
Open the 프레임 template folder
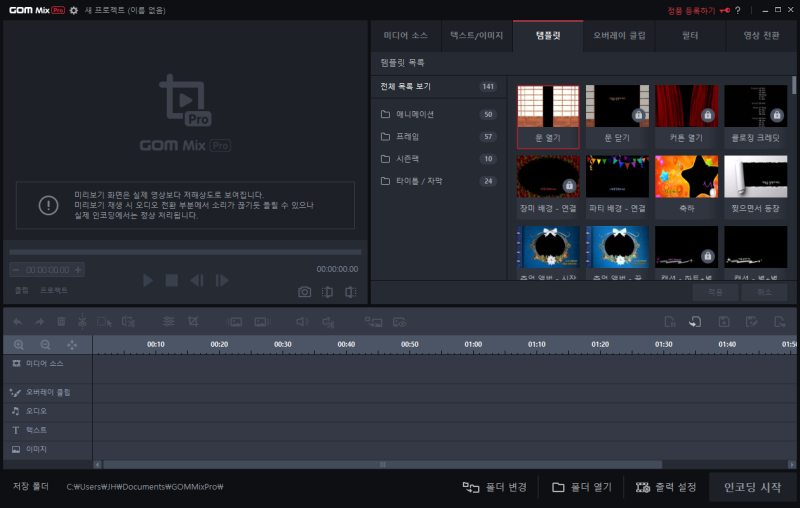pos(439,137)
